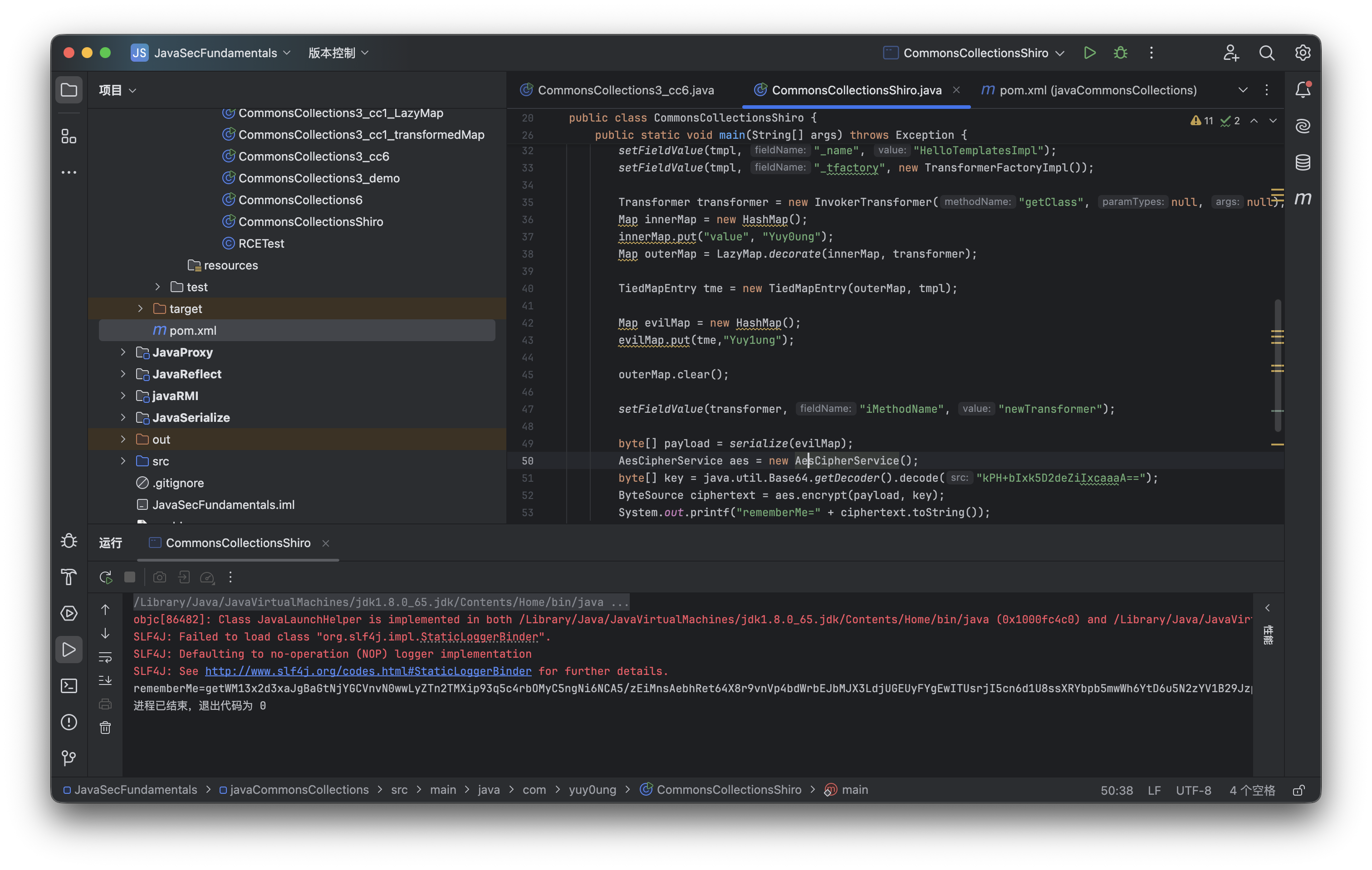This screenshot has height=870, width=1372.
Task: Expand the JavaSerialize module node
Action: click(x=123, y=418)
